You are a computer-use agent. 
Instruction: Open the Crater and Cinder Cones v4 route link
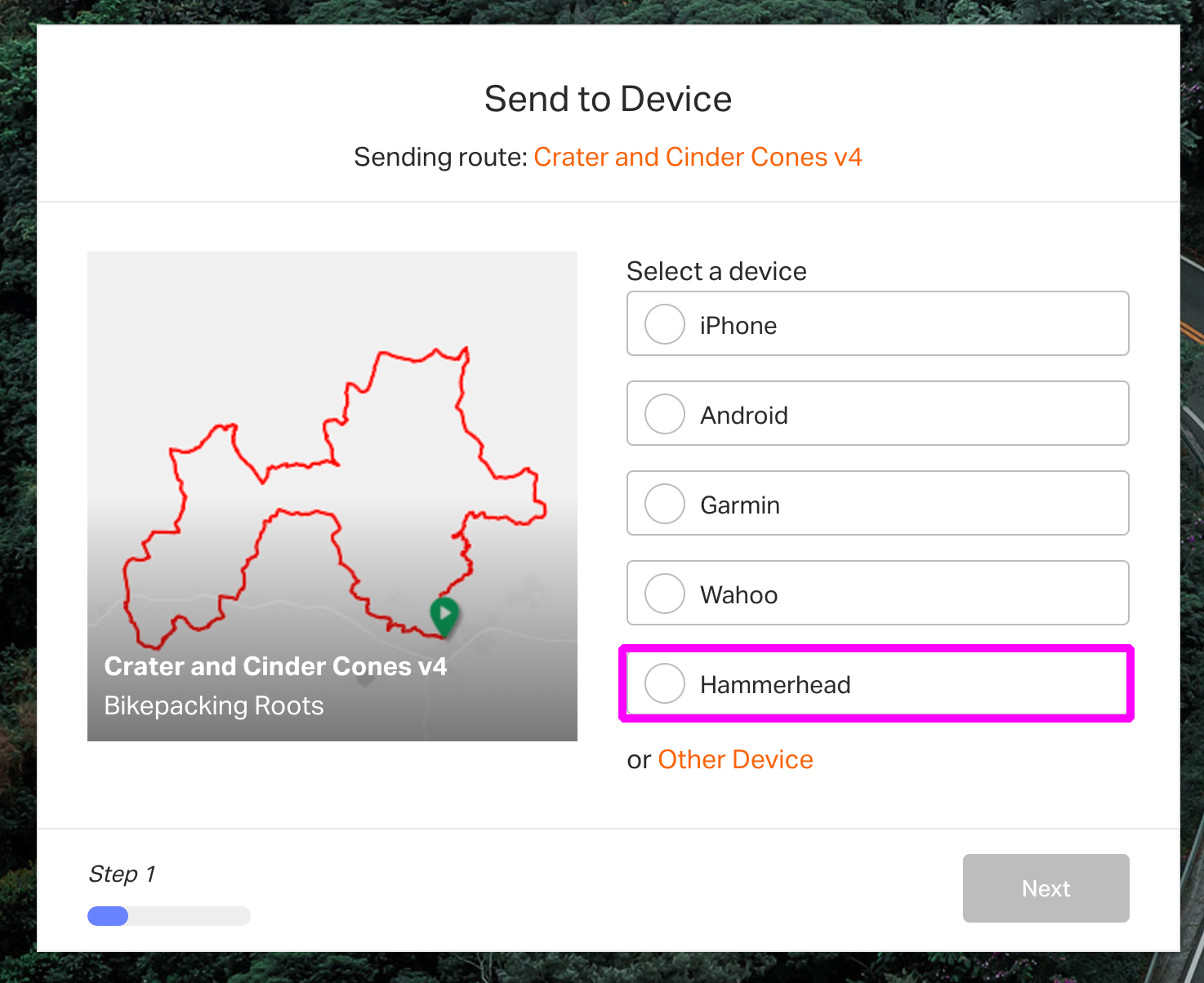pos(698,157)
